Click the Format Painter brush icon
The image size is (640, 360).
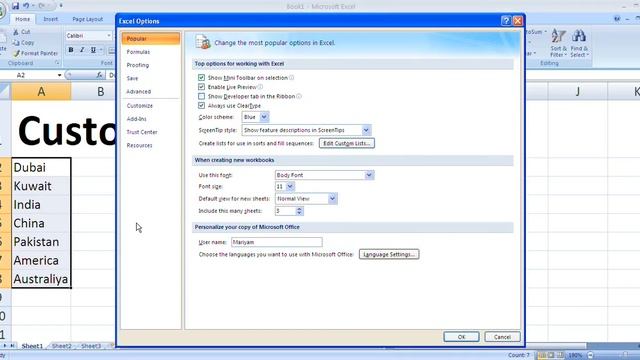[x=16, y=53]
